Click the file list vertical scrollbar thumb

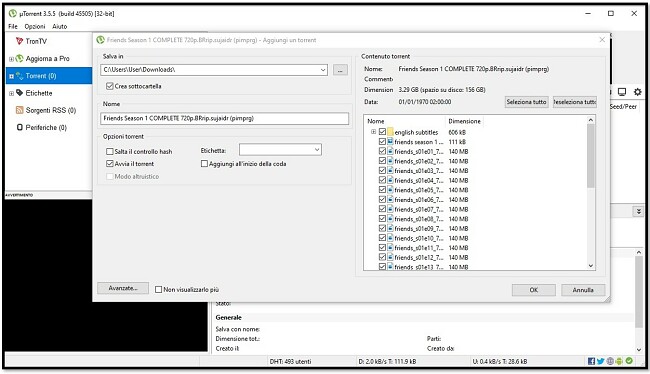pos(591,155)
